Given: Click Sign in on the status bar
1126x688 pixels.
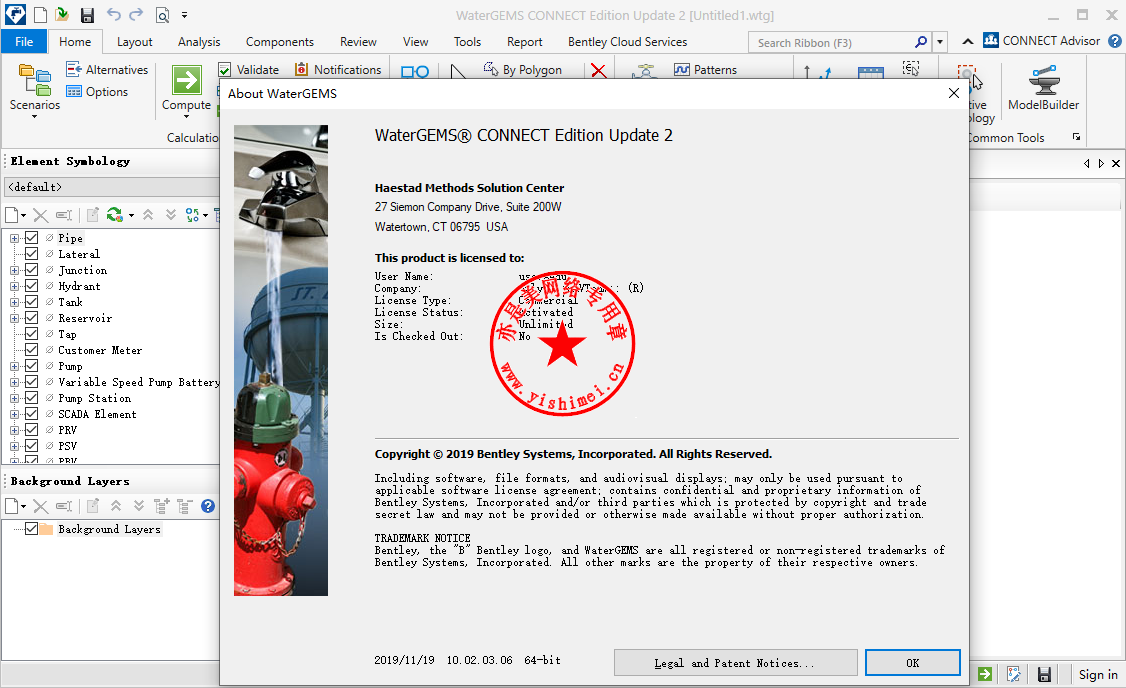Looking at the screenshot, I should click(1098, 674).
